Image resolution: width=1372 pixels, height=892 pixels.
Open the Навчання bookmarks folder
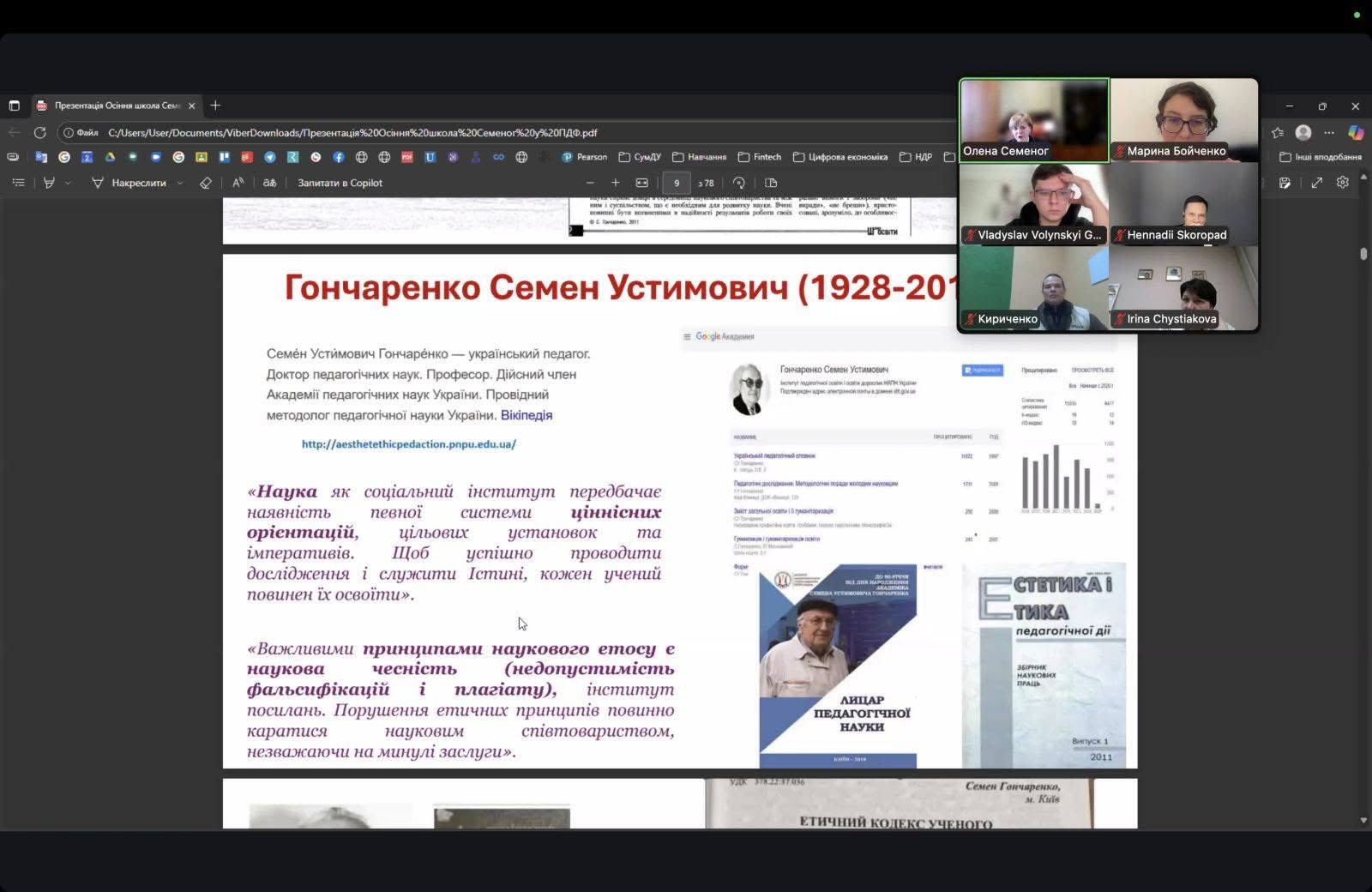pyautogui.click(x=699, y=157)
